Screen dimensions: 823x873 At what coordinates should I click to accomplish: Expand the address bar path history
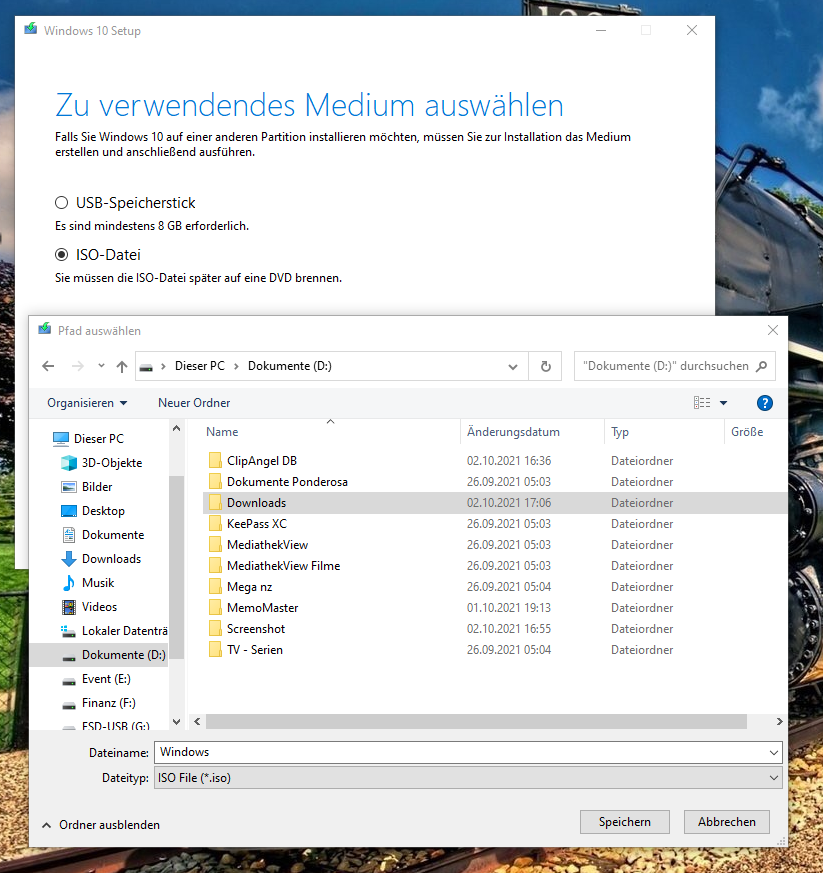(x=513, y=367)
